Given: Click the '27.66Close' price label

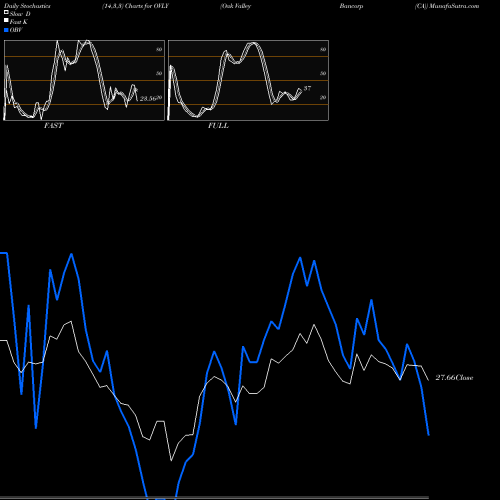Looking at the screenshot, I should [454, 378].
